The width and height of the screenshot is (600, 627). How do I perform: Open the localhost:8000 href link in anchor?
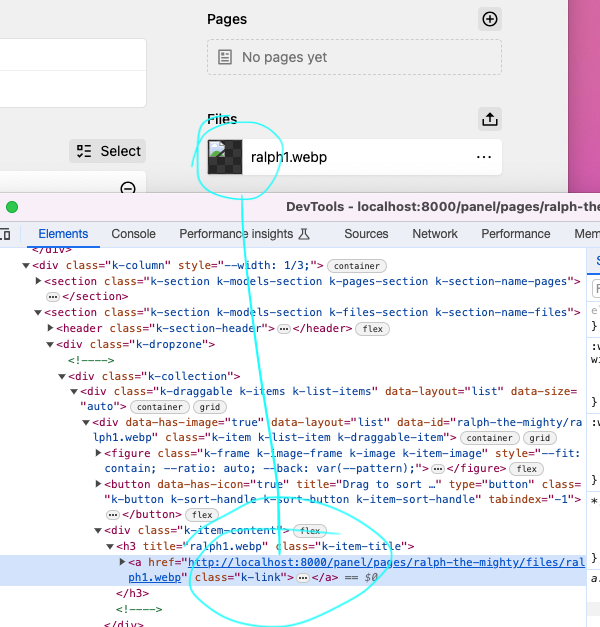pyautogui.click(x=356, y=570)
